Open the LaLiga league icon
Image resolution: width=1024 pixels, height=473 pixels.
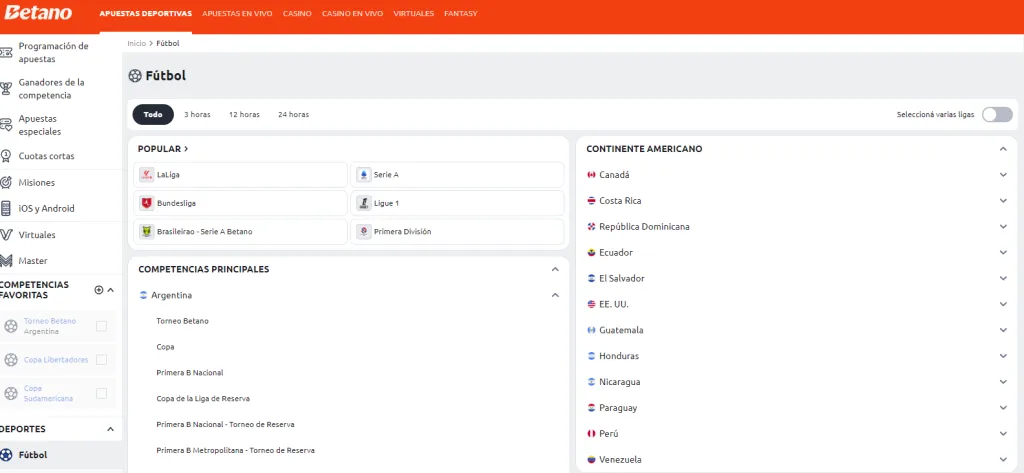coord(147,175)
